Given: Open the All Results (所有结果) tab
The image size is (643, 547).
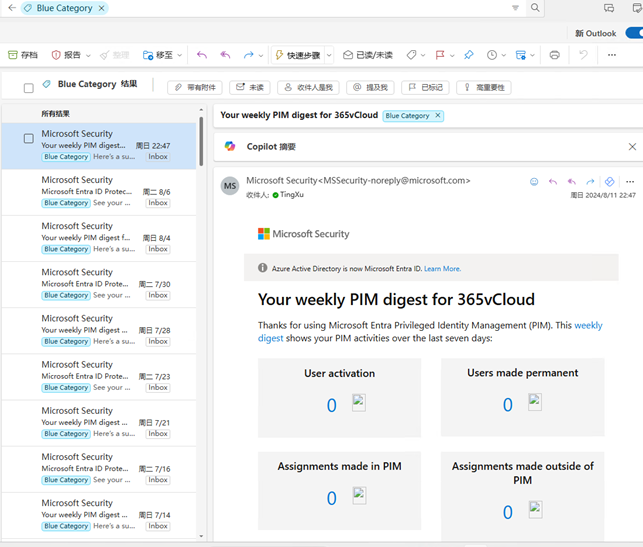Looking at the screenshot, I should tap(55, 114).
